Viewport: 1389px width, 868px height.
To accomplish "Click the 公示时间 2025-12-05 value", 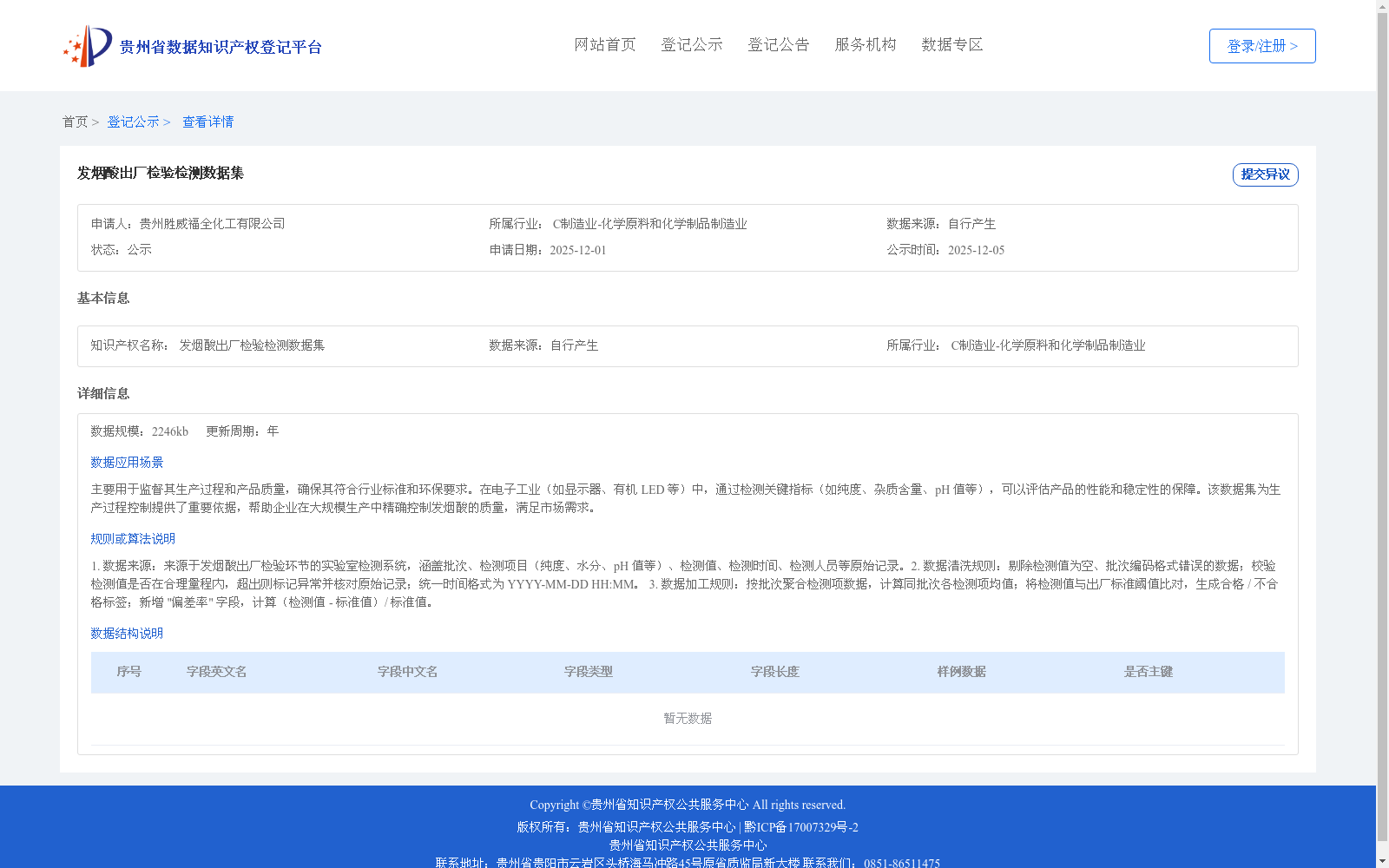I will click(x=976, y=250).
